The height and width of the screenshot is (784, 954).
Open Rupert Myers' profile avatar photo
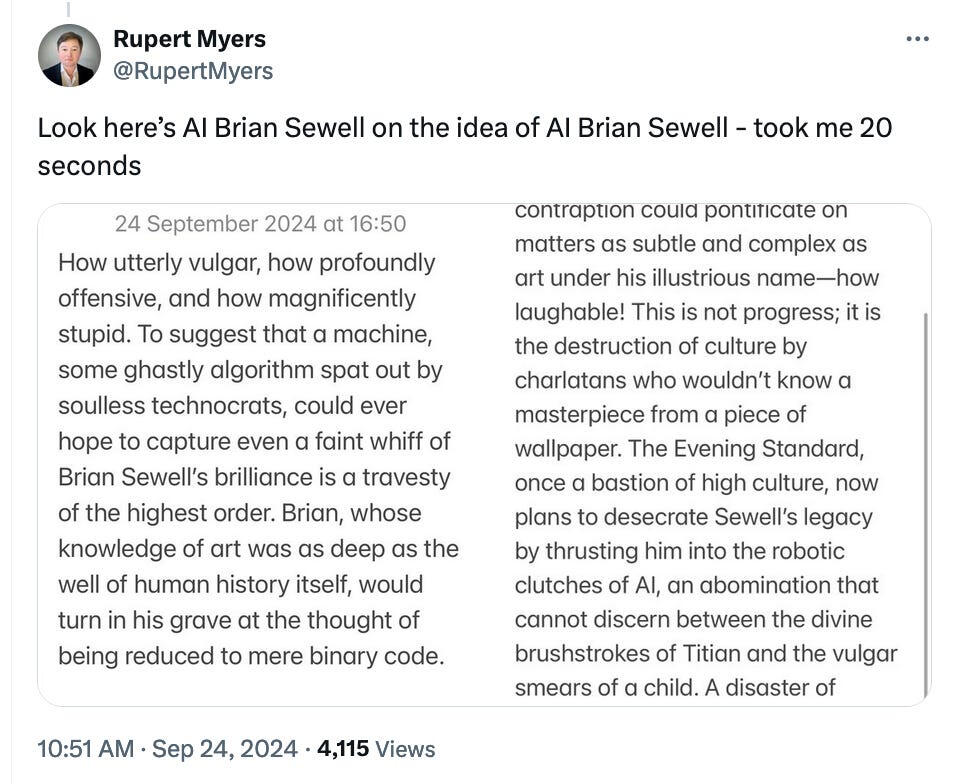tap(69, 55)
